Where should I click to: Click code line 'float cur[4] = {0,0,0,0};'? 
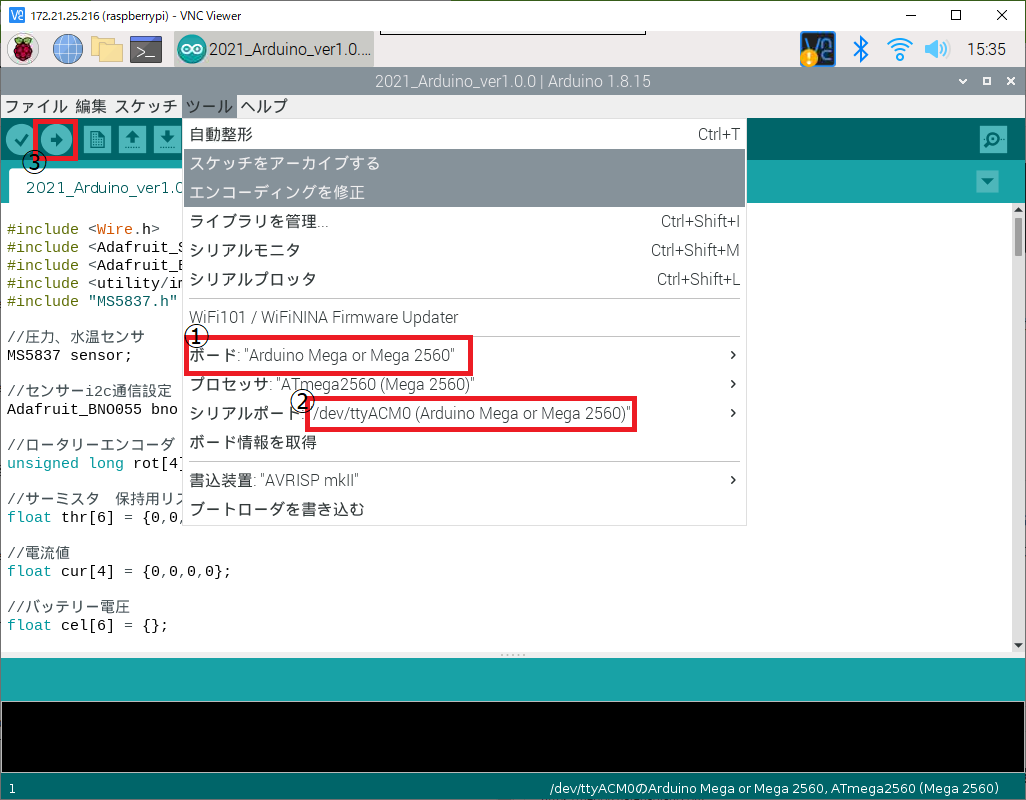[x=119, y=571]
